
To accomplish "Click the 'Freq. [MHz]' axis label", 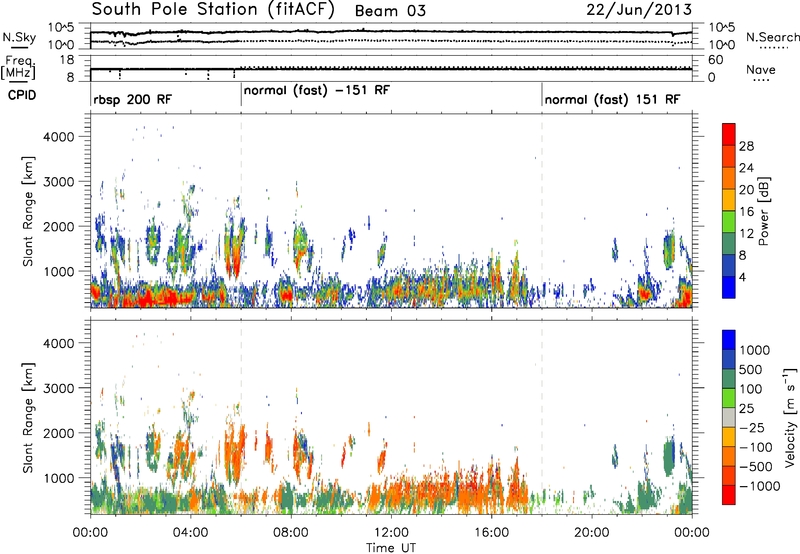I will click(x=19, y=67).
